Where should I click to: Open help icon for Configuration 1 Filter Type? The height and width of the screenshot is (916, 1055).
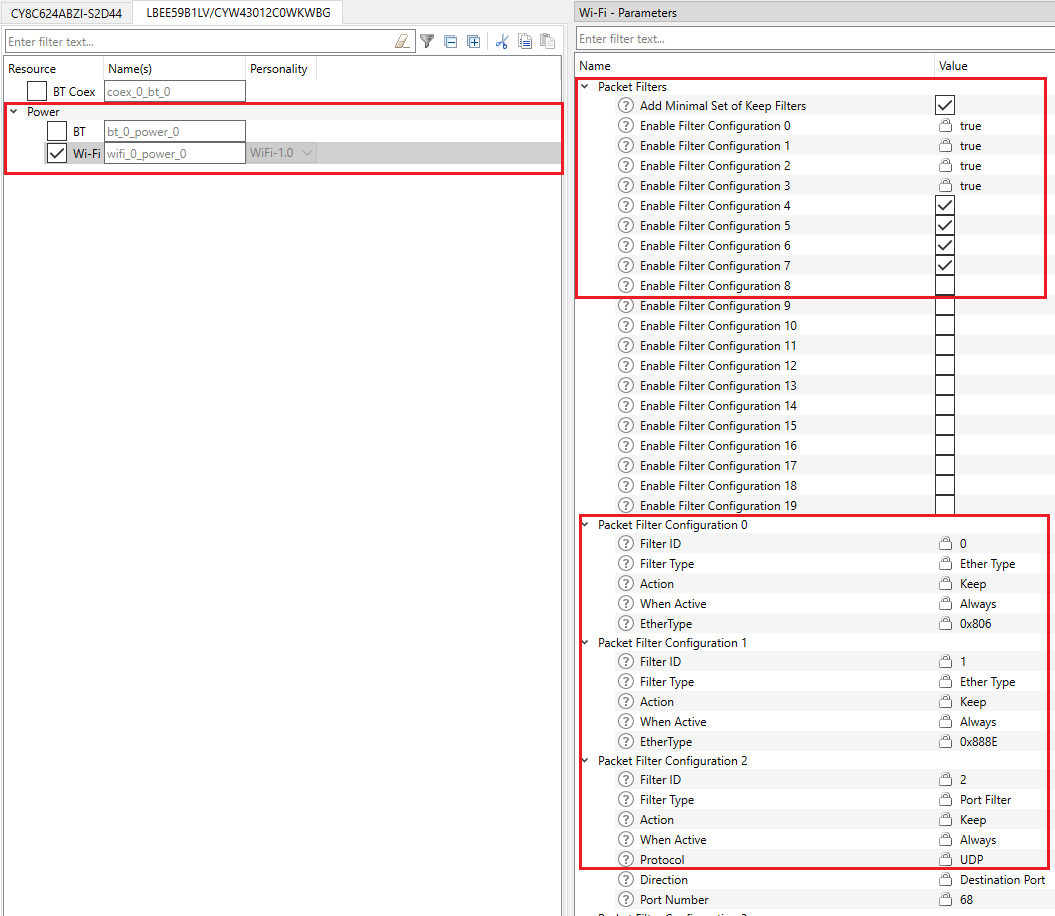[626, 682]
